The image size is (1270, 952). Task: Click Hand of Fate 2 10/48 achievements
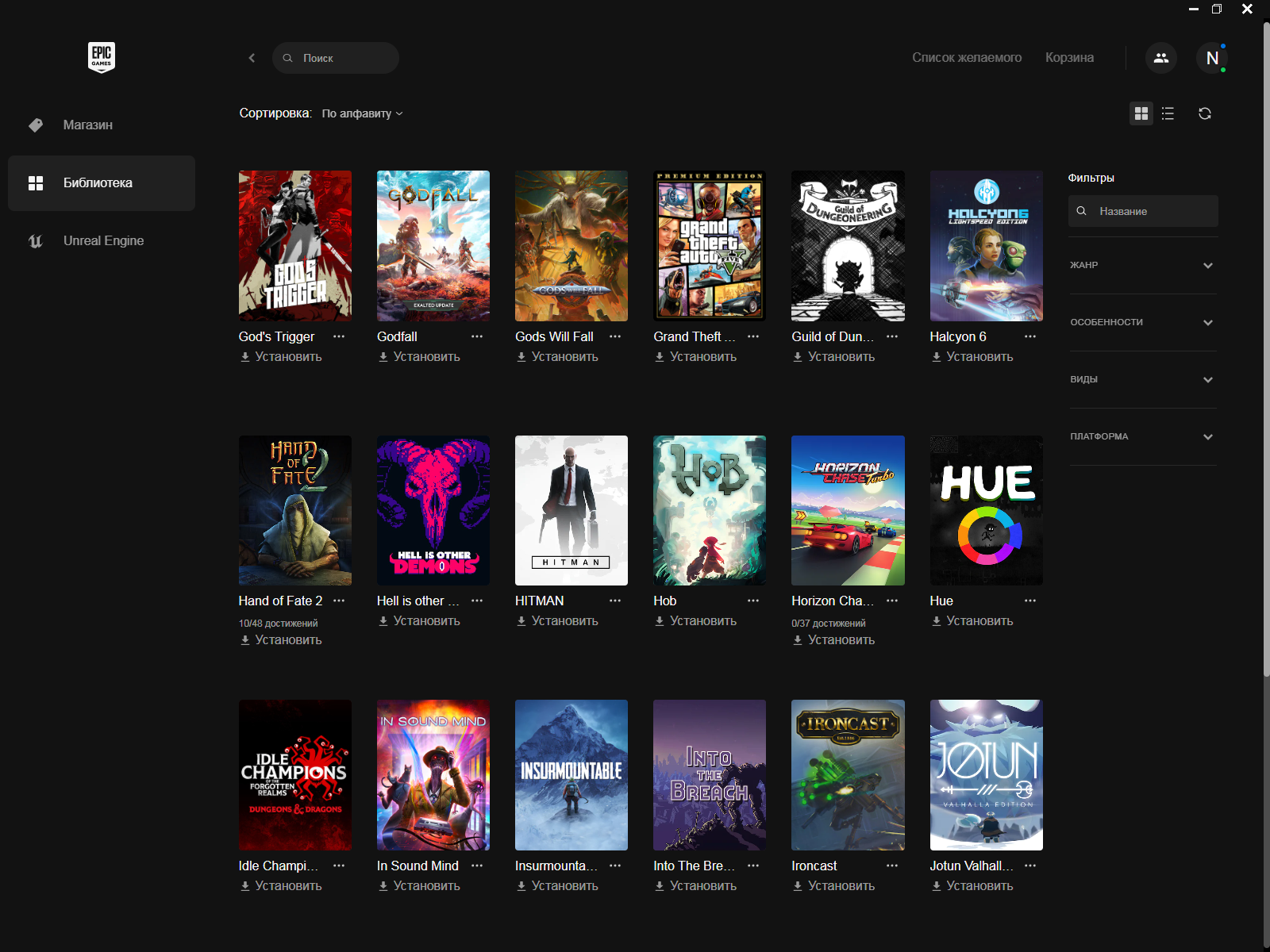point(278,624)
